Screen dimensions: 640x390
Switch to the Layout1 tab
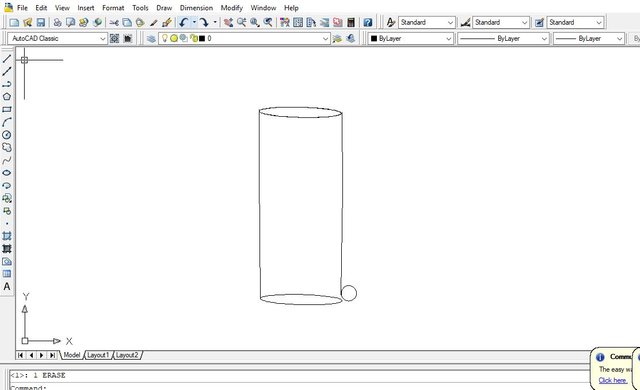click(98, 355)
